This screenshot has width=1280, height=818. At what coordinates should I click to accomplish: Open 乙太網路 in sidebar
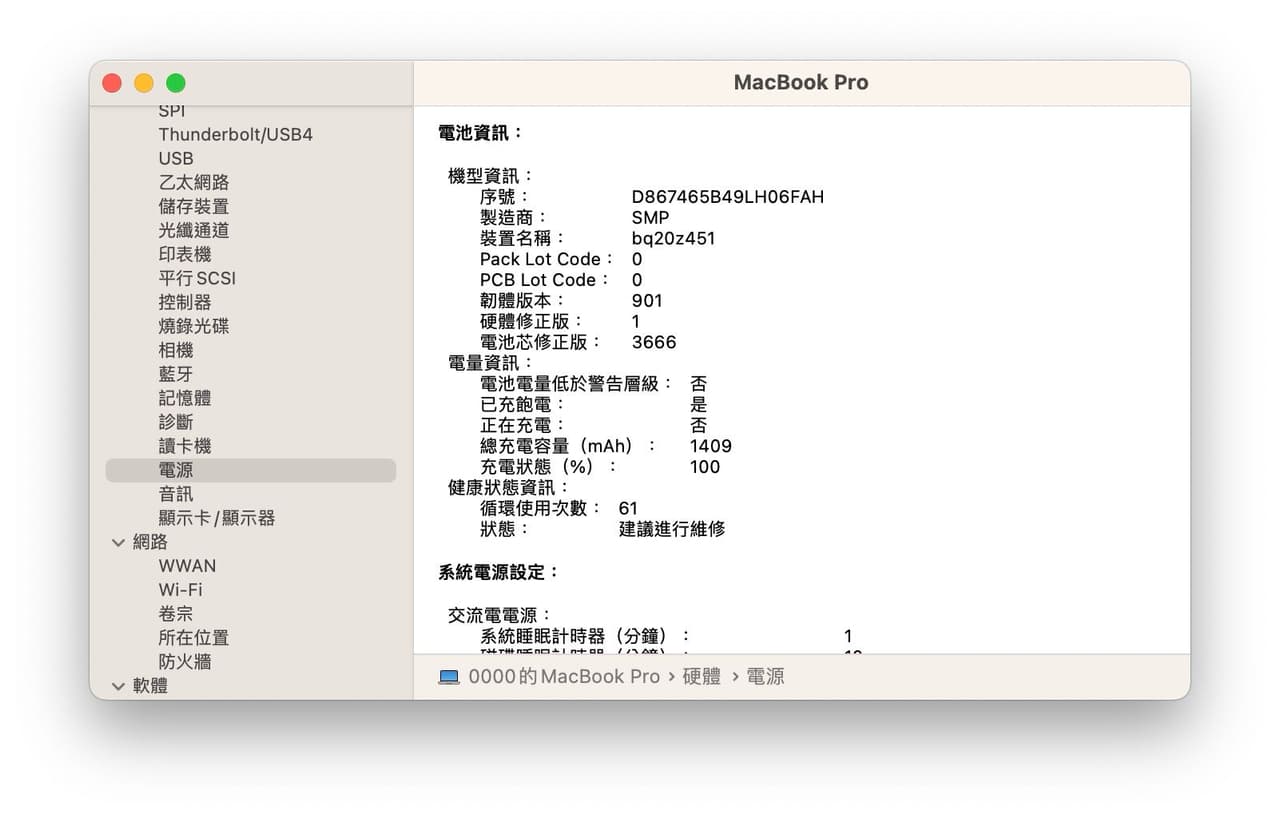194,182
